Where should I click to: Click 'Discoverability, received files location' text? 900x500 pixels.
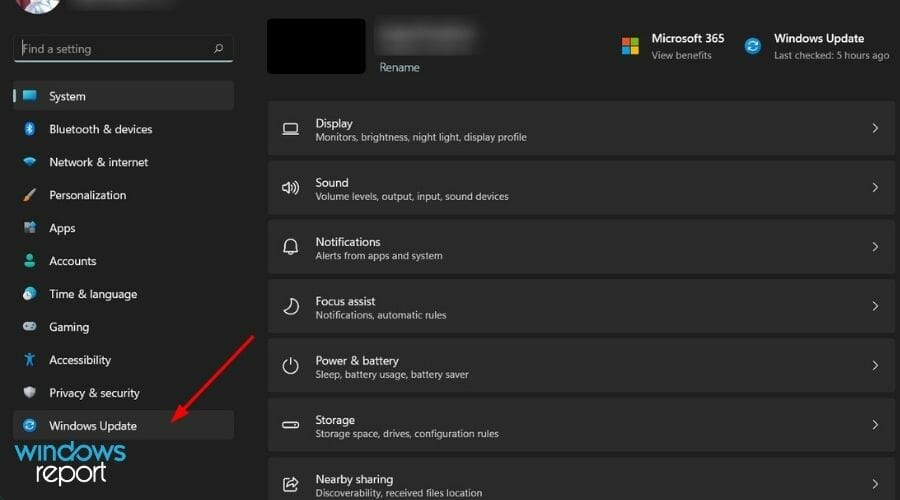pos(398,493)
